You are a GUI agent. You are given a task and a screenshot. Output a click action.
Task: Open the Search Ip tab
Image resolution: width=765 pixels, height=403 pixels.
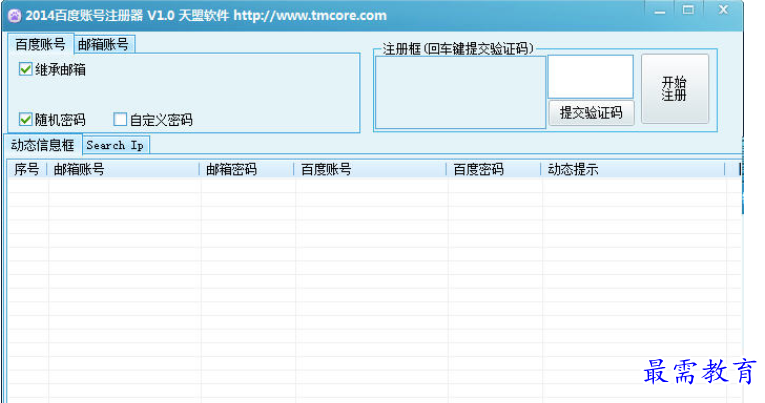[x=115, y=145]
